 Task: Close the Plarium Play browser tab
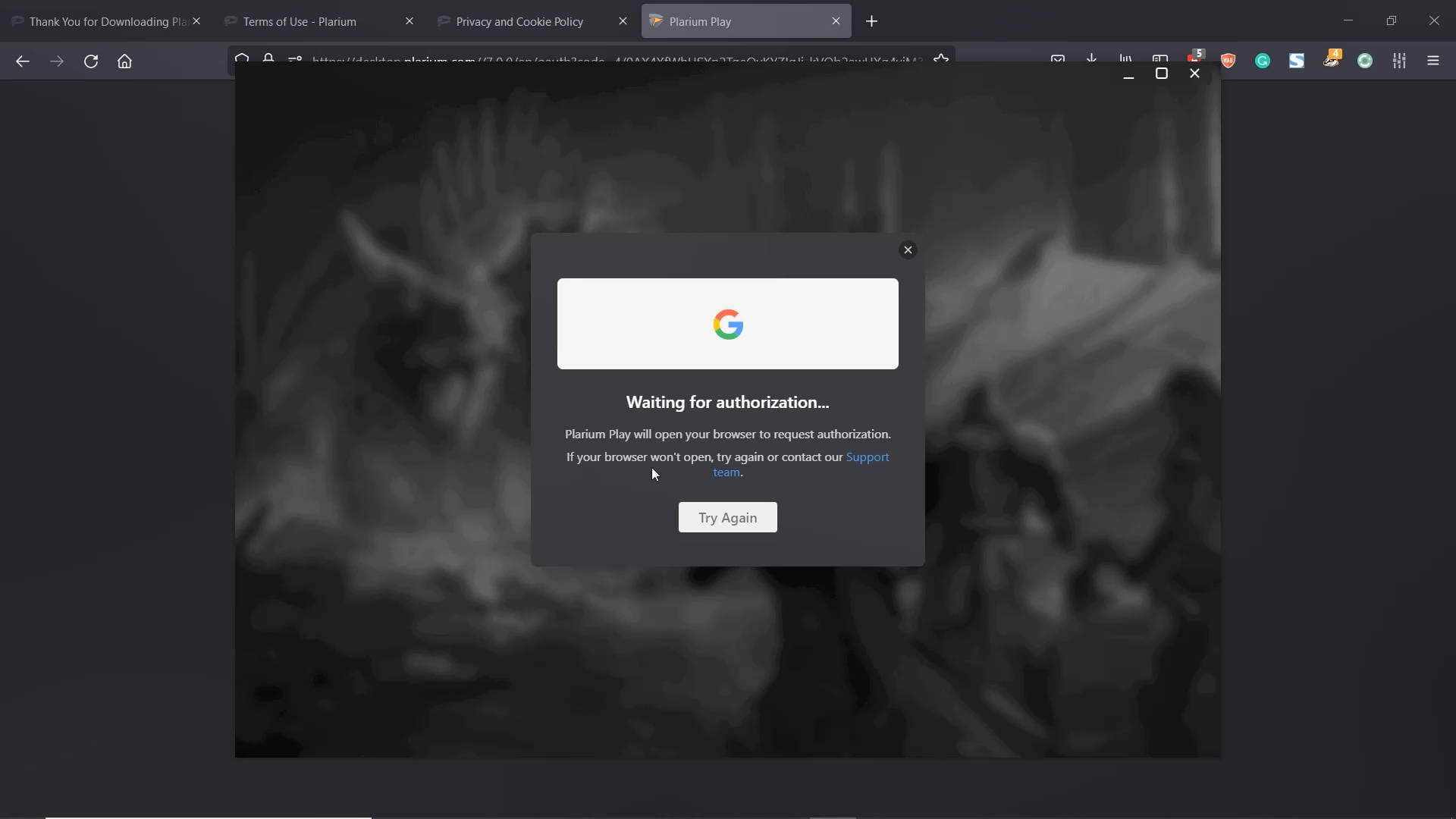click(x=836, y=21)
